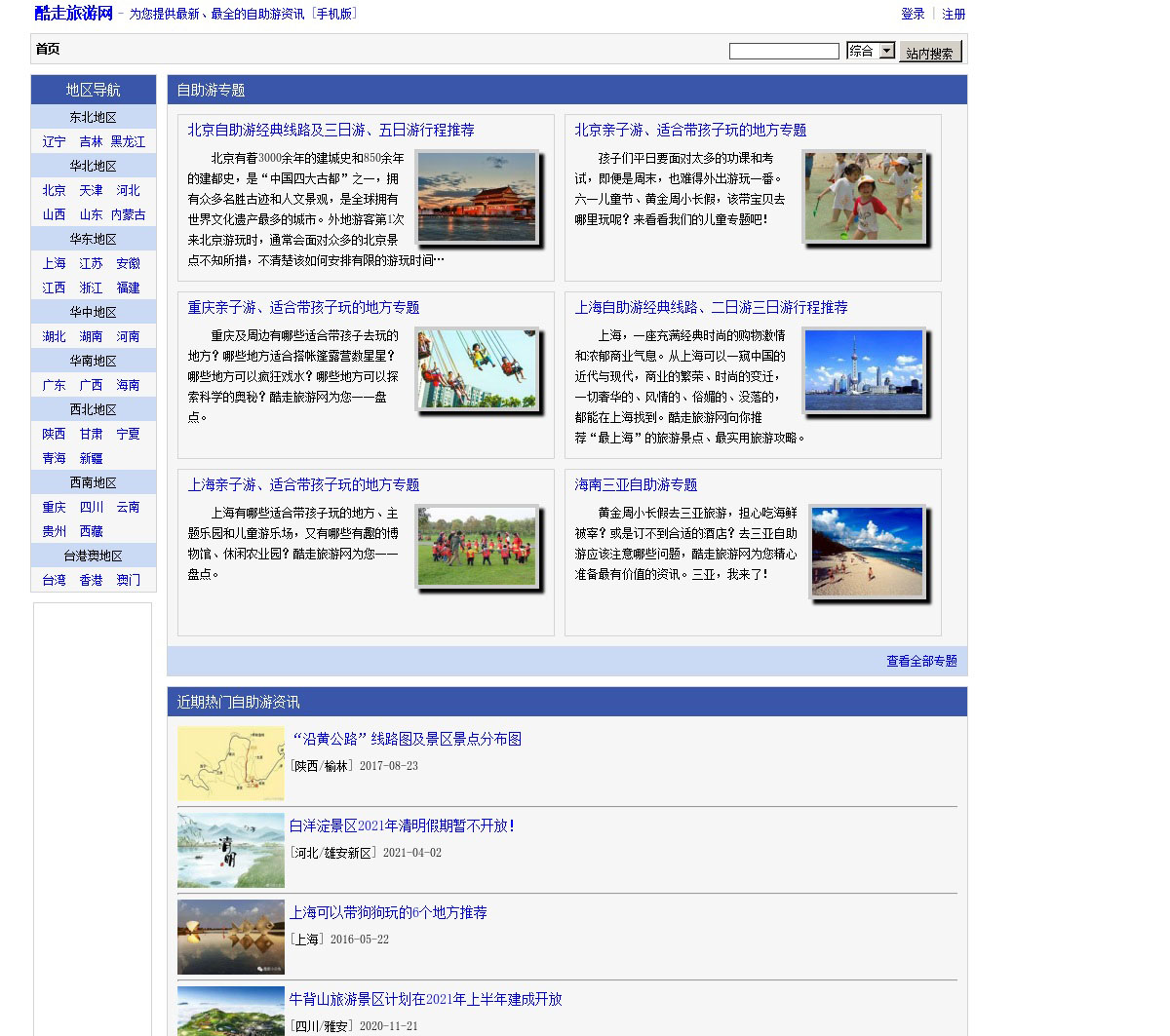The width and height of the screenshot is (1170, 1036).
Task: Open 上海亲子游 topic title link
Action: coord(303,484)
